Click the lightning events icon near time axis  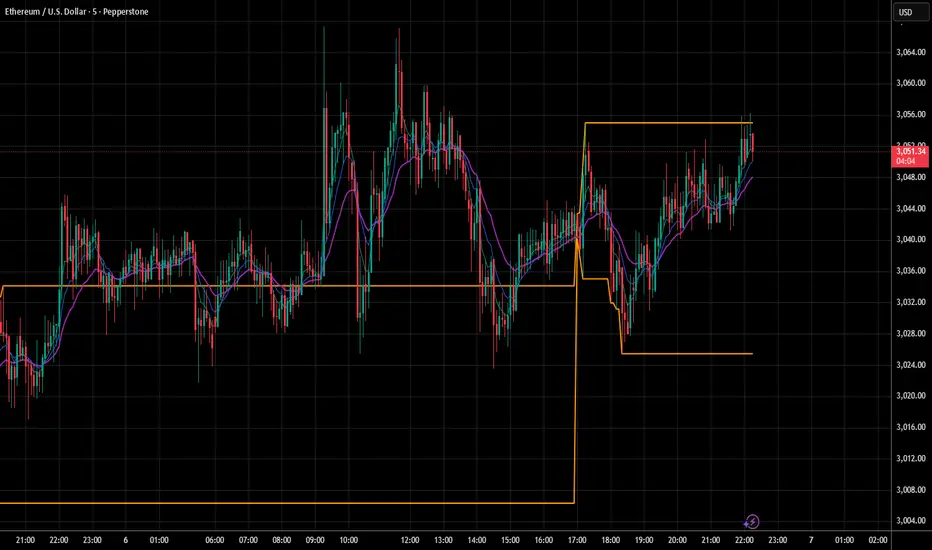(752, 522)
